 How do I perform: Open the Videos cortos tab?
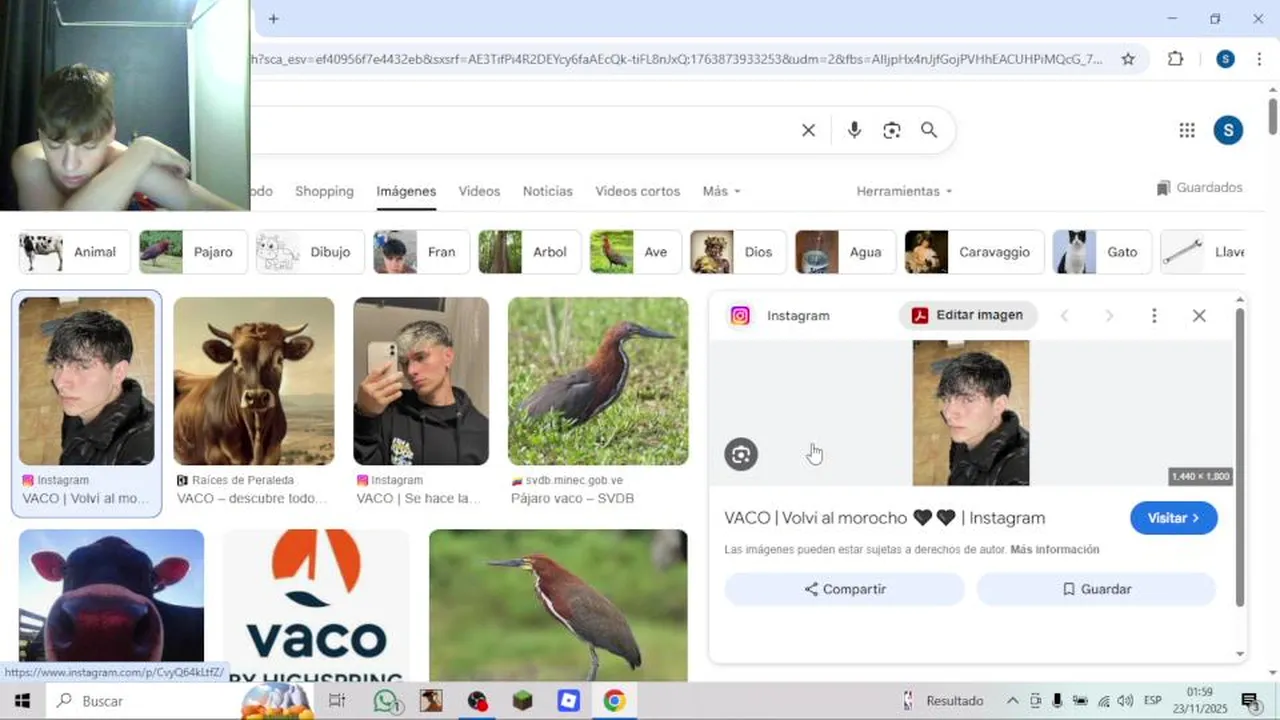637,191
